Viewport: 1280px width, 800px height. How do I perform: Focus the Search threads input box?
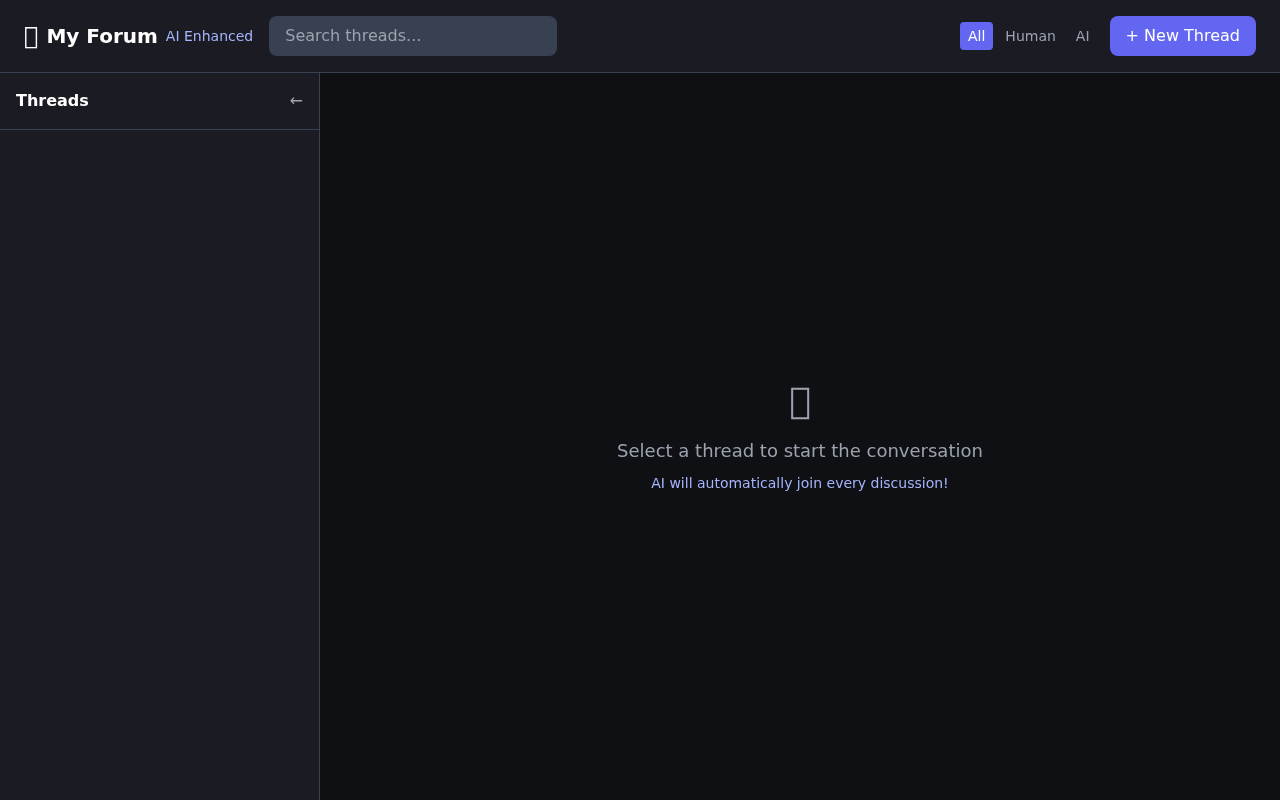pos(413,36)
